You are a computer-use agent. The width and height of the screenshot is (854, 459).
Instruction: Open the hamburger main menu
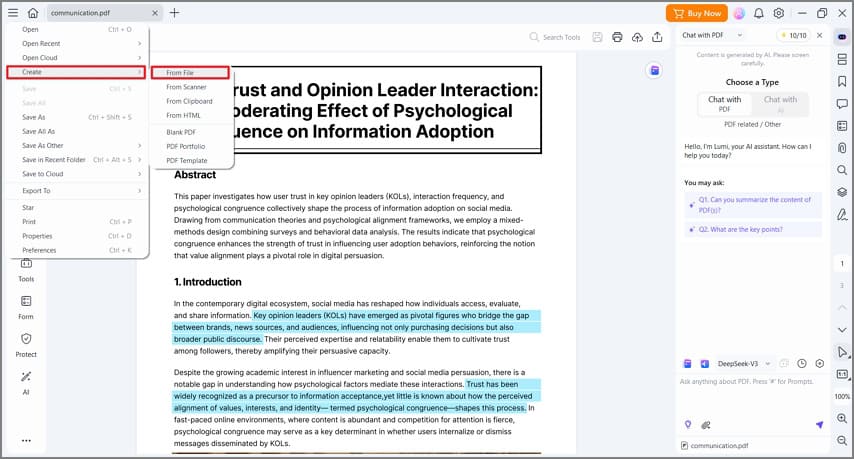pos(13,13)
